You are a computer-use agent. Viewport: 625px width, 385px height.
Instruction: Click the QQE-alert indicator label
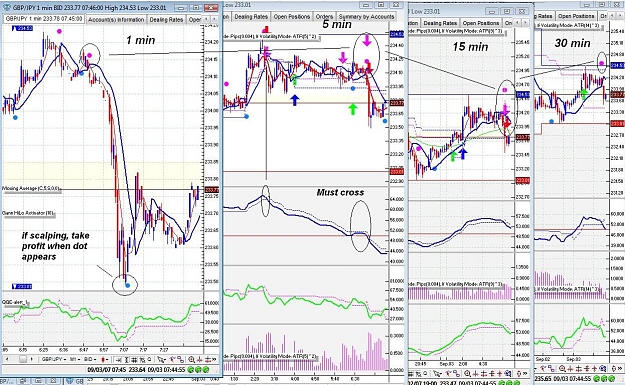15,302
